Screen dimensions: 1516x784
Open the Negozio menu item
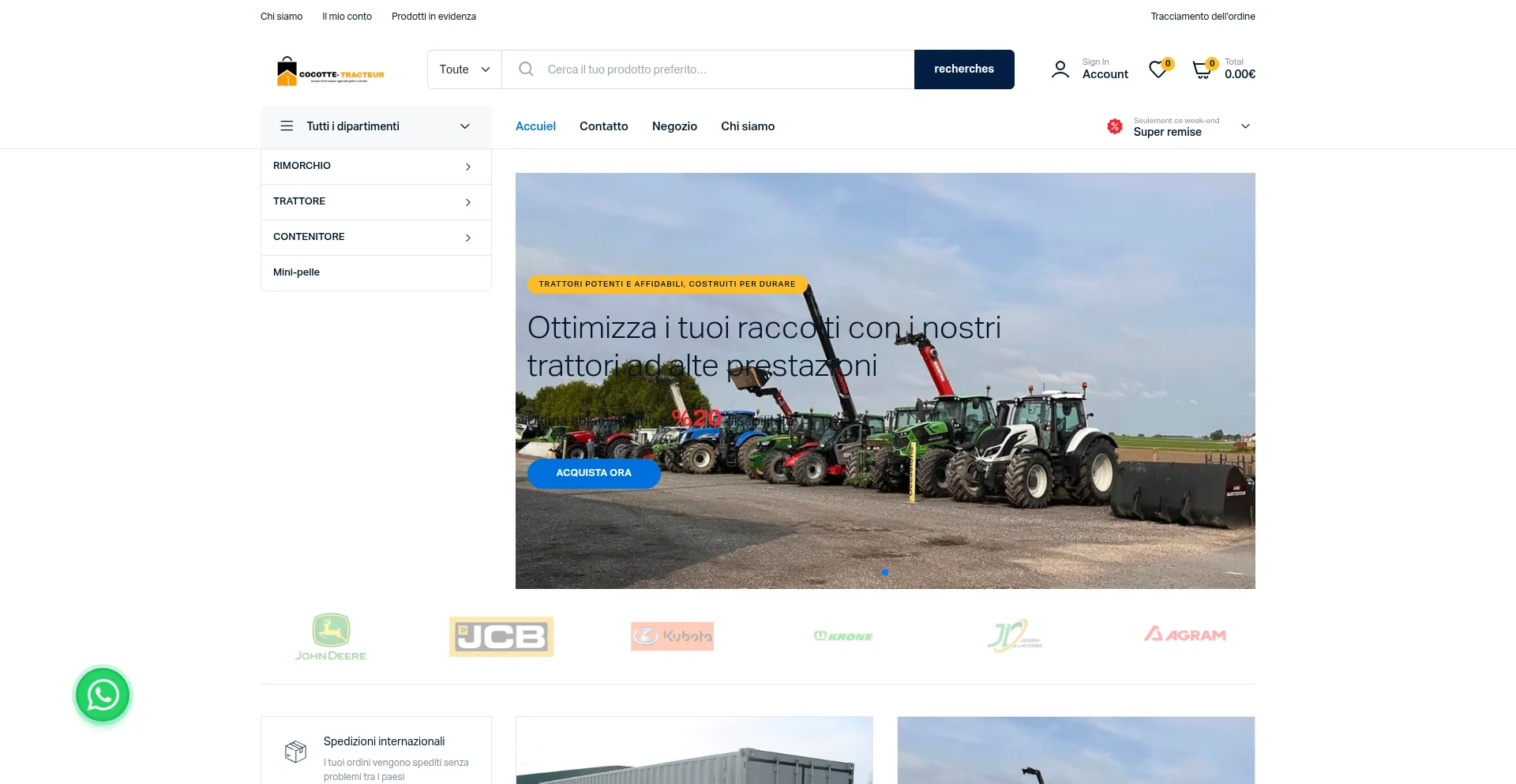tap(674, 126)
